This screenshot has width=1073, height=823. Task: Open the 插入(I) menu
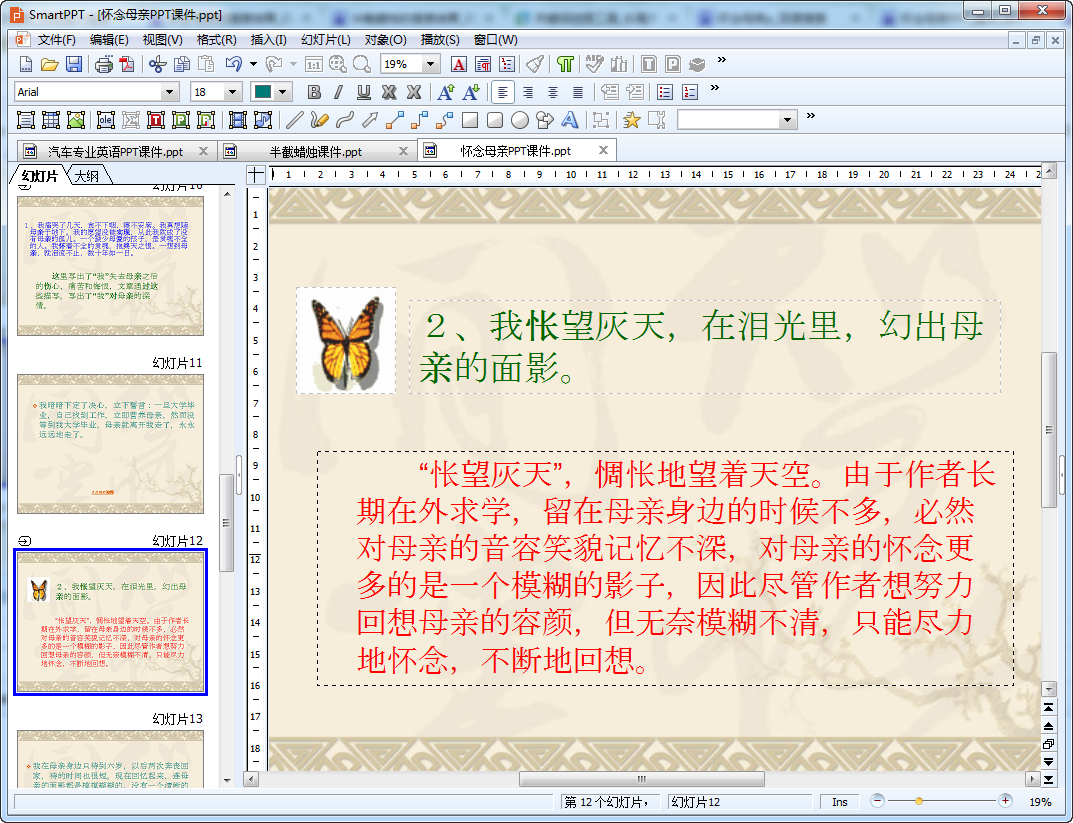pyautogui.click(x=268, y=40)
